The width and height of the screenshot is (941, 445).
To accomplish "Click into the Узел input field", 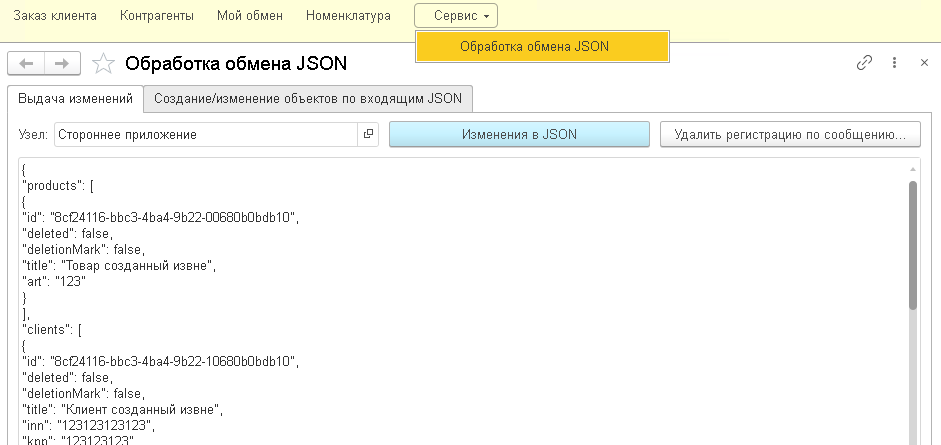I will click(x=205, y=134).
